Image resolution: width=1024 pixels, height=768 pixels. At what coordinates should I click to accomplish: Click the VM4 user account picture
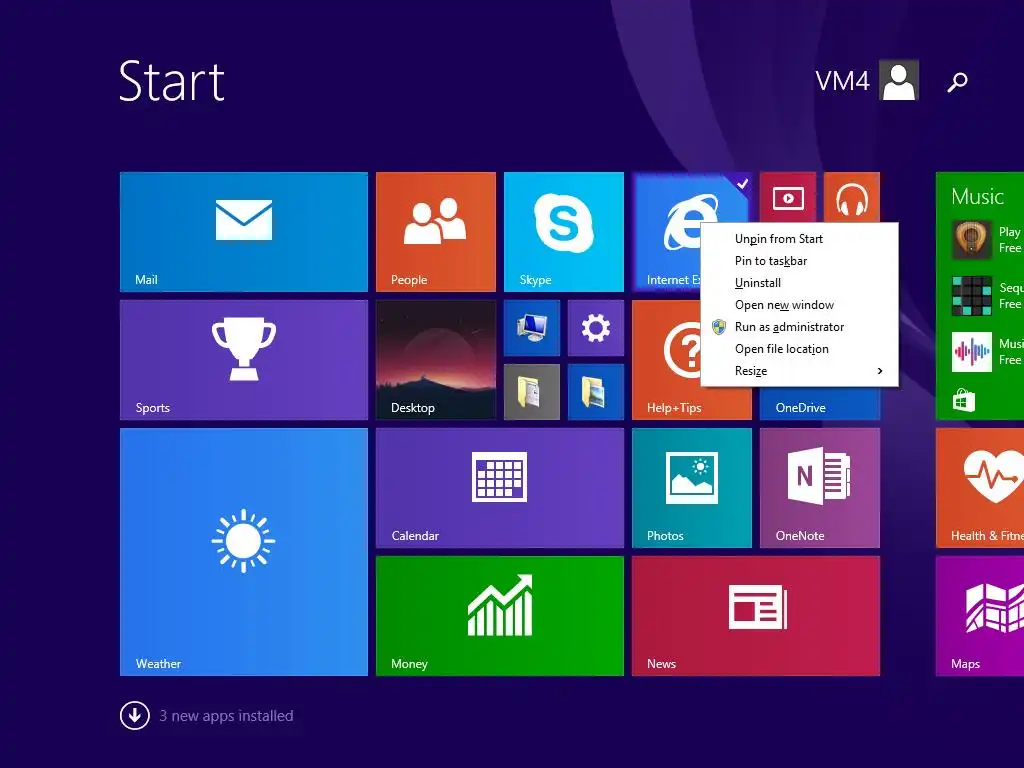[x=899, y=80]
